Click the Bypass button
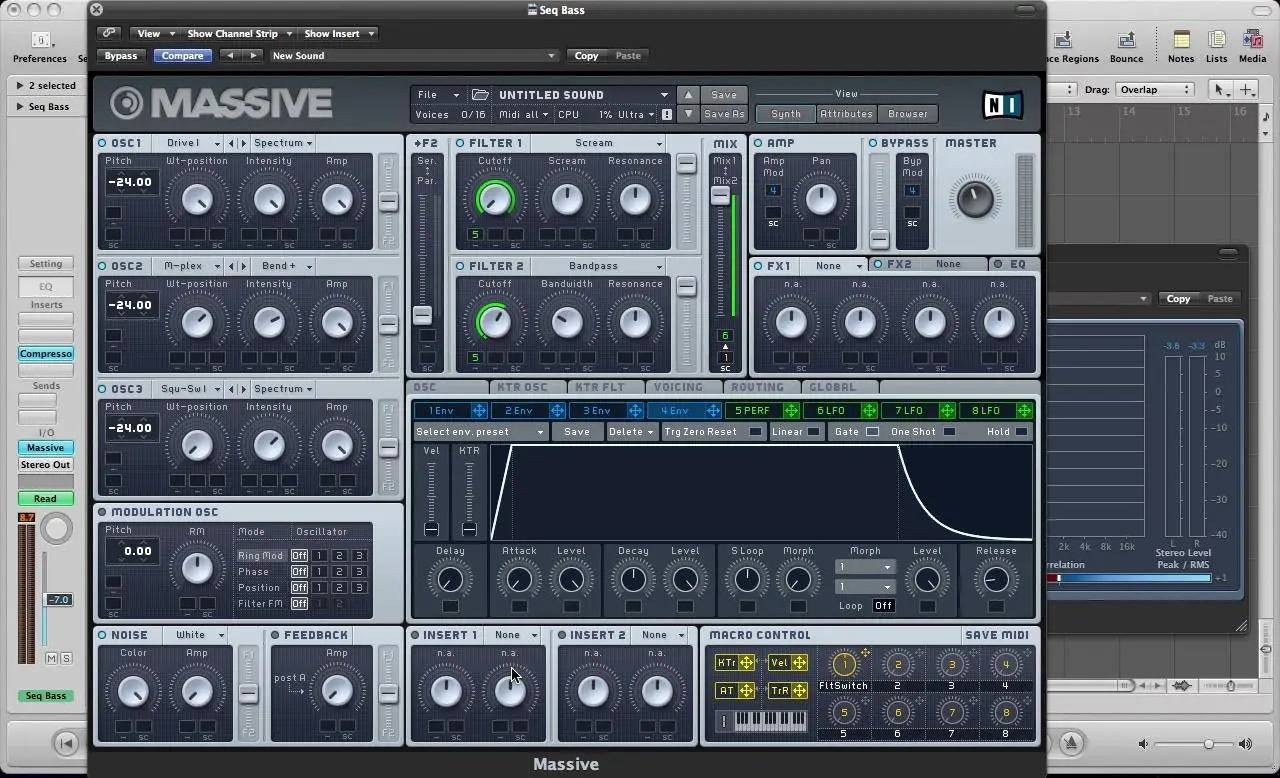1280x778 pixels. tap(121, 56)
